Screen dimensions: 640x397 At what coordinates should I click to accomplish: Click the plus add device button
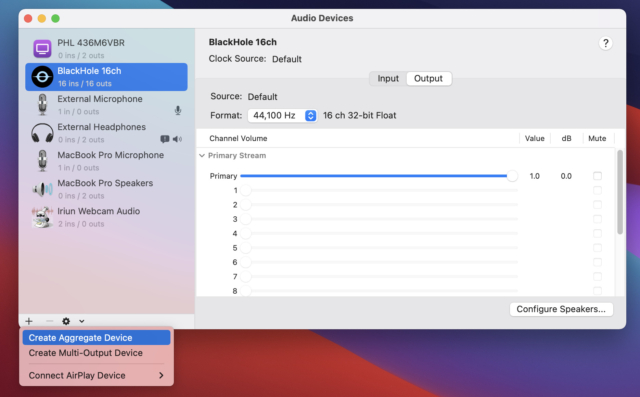29,321
